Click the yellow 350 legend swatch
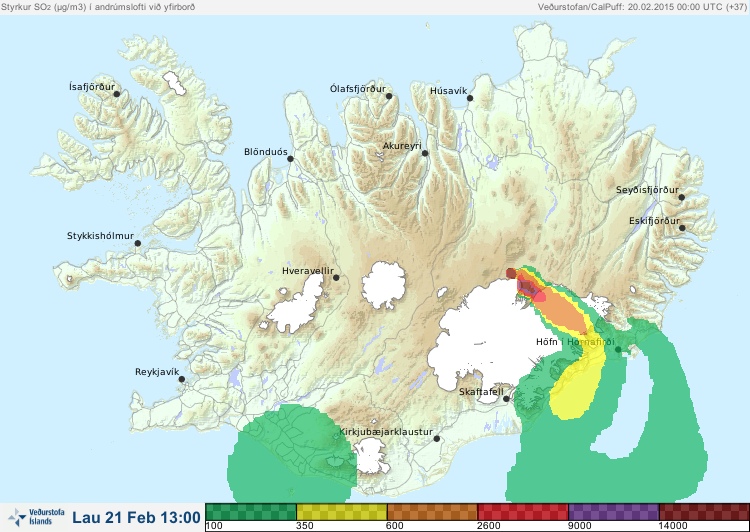Image resolution: width=750 pixels, height=532 pixels. click(342, 511)
